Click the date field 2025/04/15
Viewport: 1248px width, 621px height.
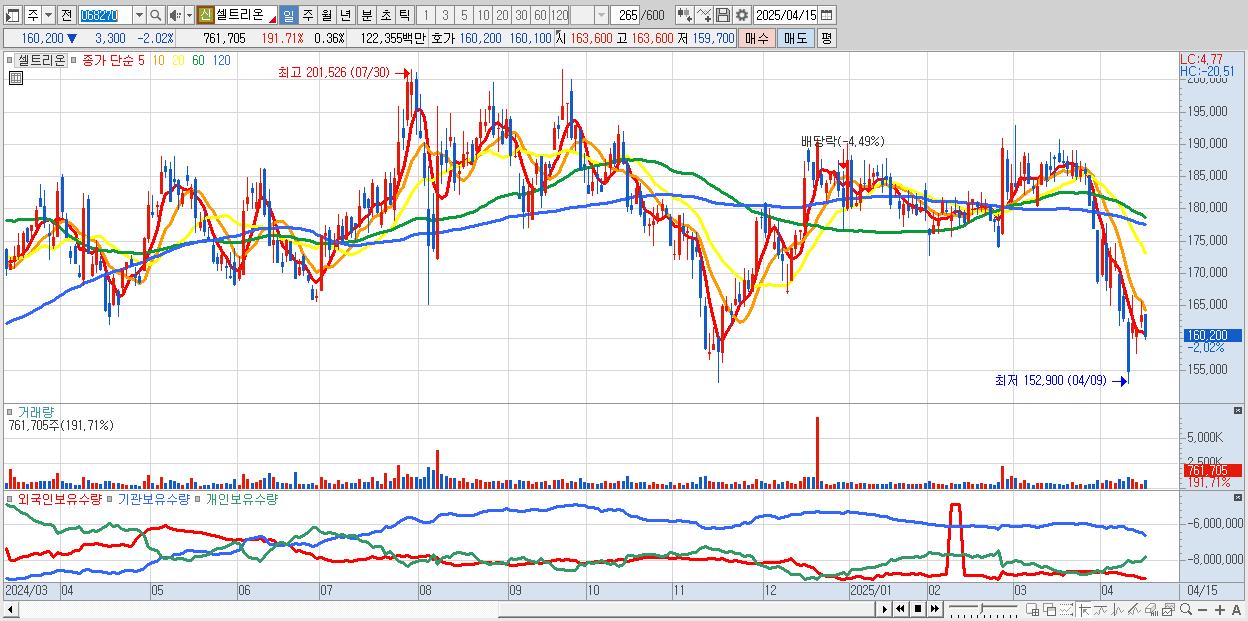pyautogui.click(x=785, y=15)
